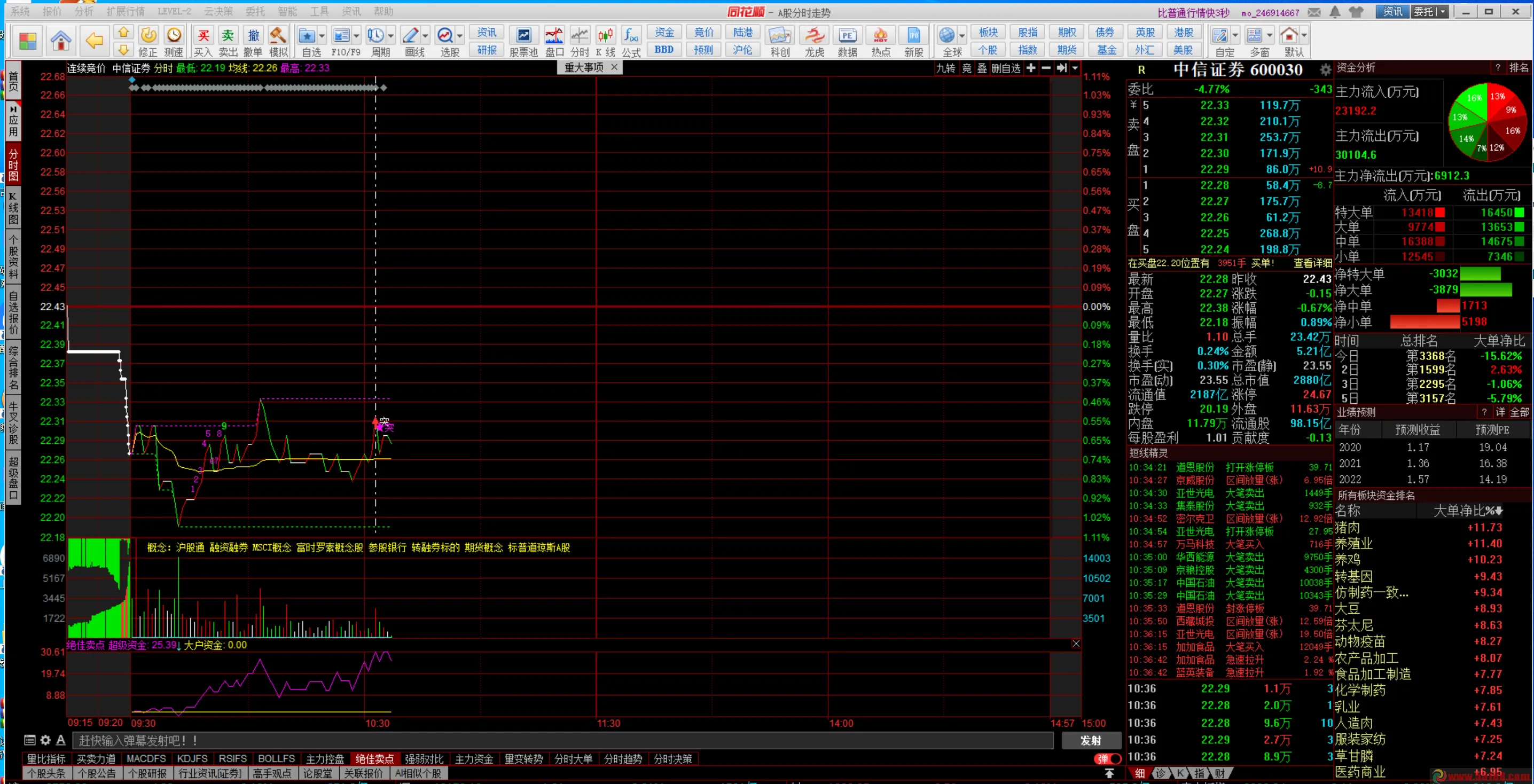Click the danmaku font A icon
Viewport: 1534px width, 784px height.
point(61,740)
